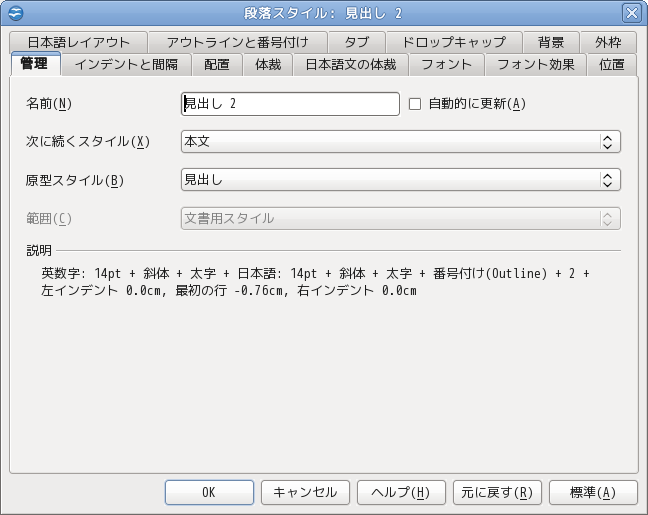Screen dimensions: 648x515
Task: Open the インデントと間隔 tab
Action: pyautogui.click(x=126, y=64)
